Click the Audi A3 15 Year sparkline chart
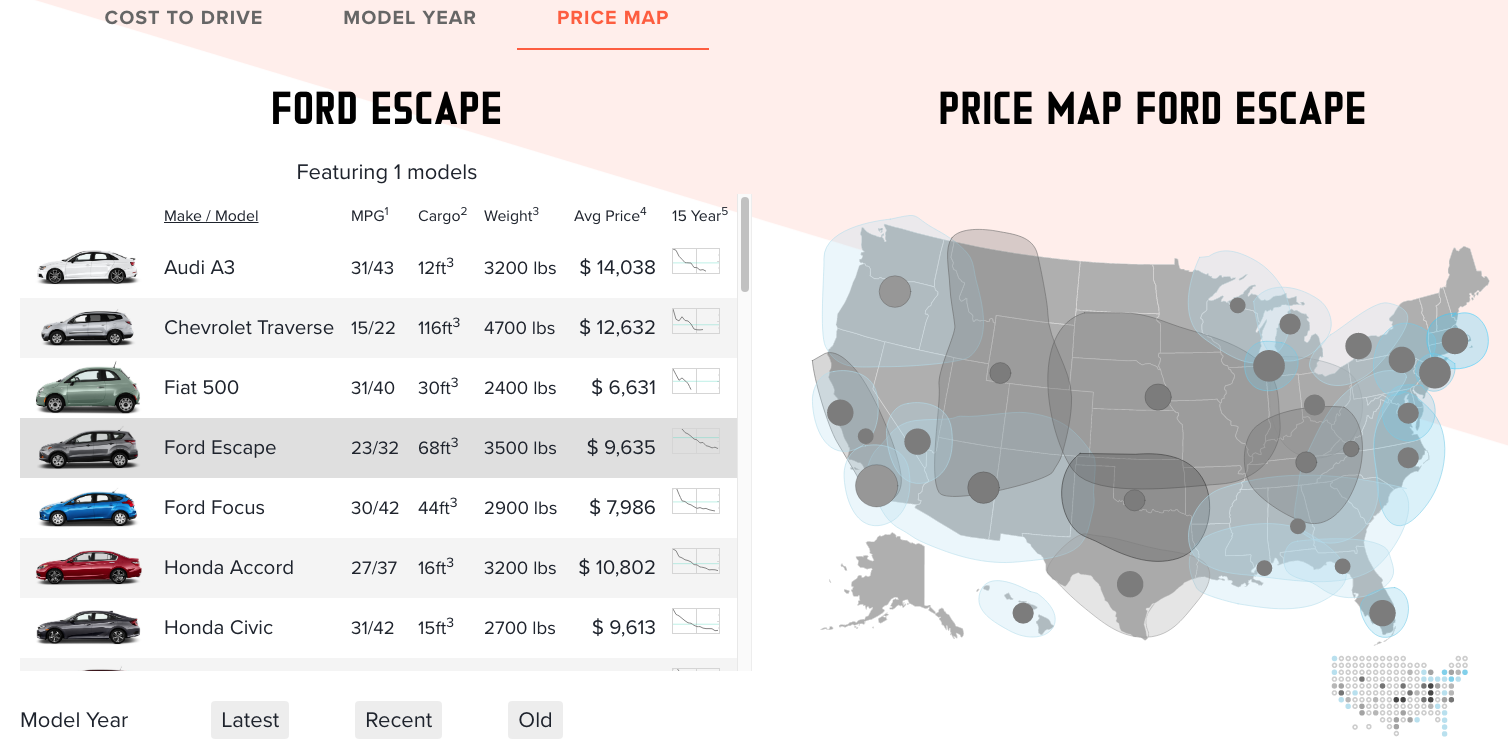Viewport: 1508px width, 752px height. [695, 261]
